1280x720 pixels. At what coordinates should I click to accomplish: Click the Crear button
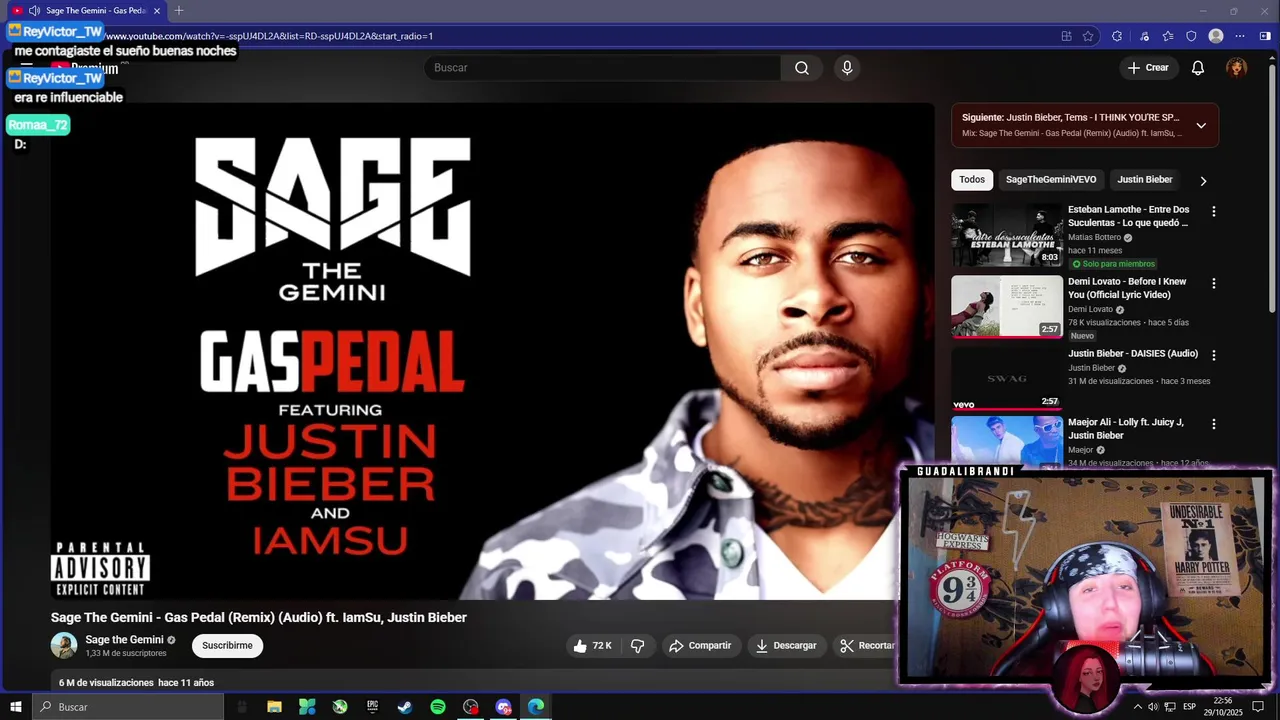pos(1148,68)
